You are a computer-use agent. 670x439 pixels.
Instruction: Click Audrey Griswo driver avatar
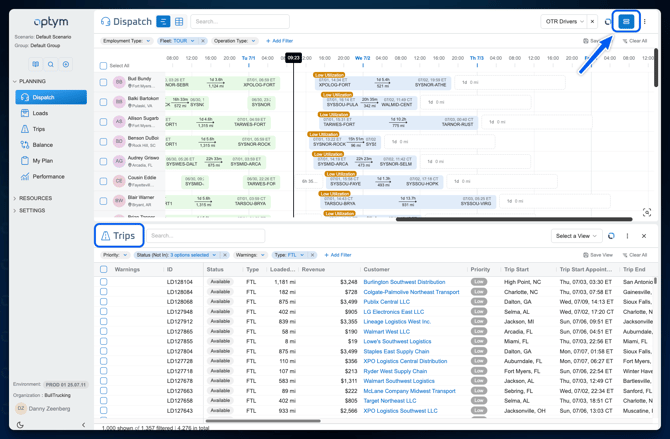(x=119, y=161)
